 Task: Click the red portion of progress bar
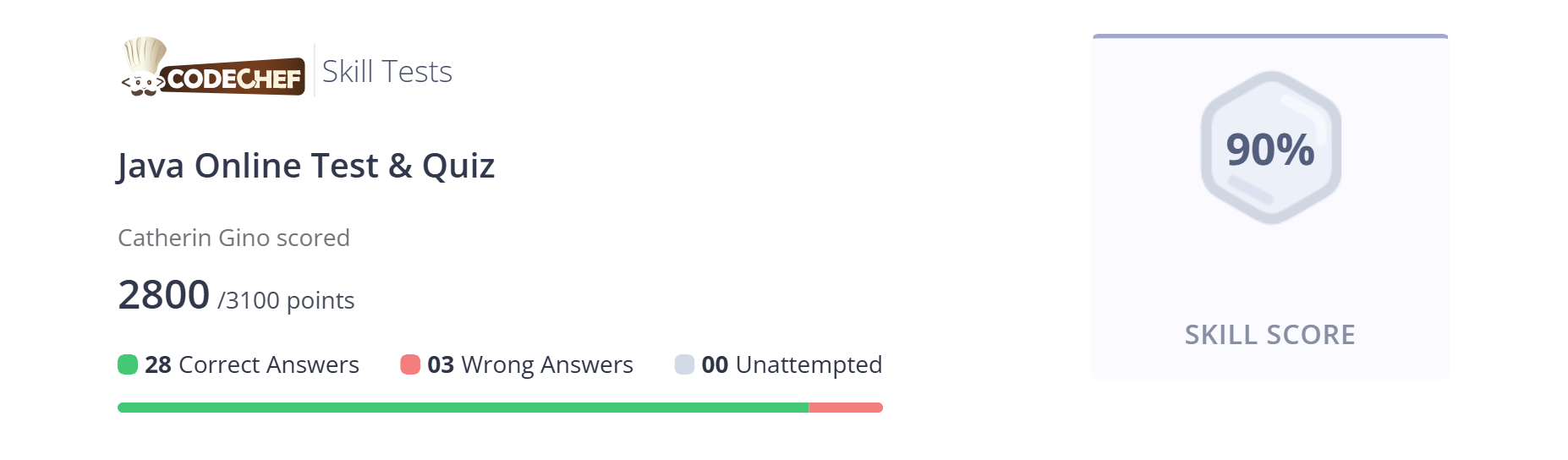pyautogui.click(x=846, y=408)
